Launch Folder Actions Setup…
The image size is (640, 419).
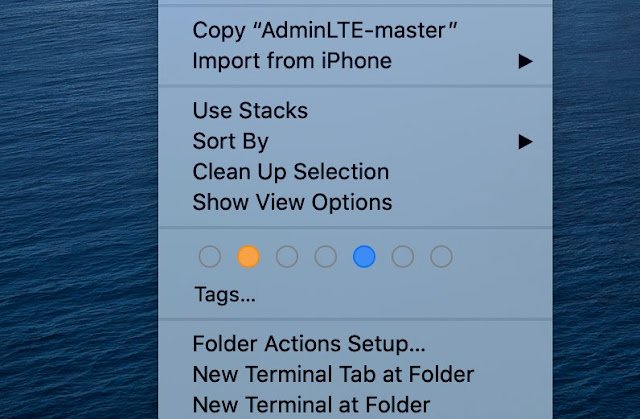pyautogui.click(x=309, y=345)
